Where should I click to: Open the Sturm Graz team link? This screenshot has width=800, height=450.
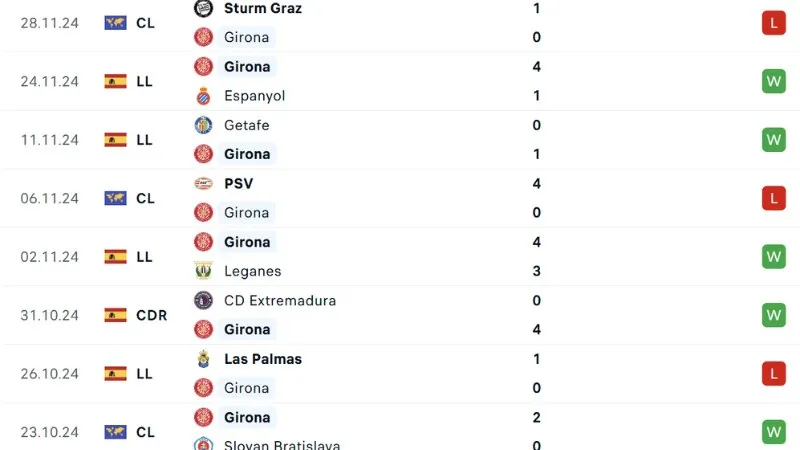(x=263, y=8)
